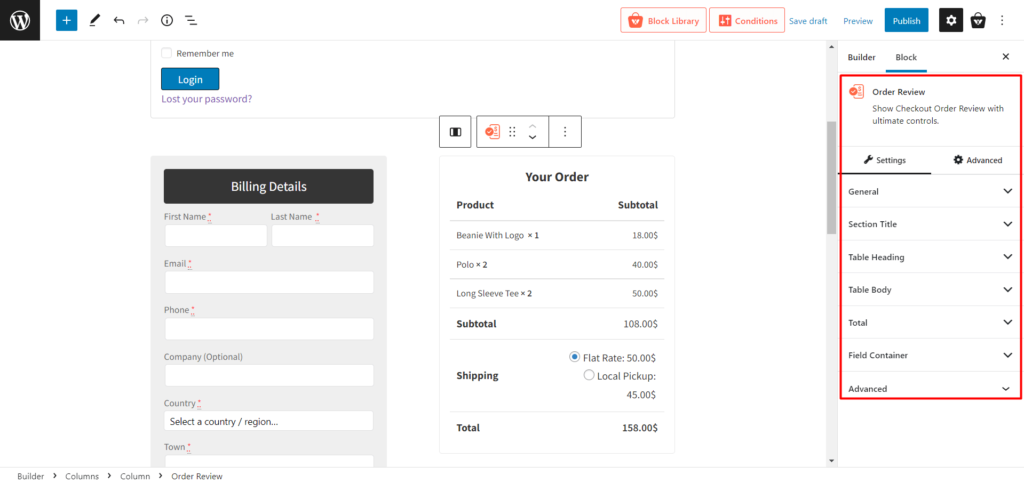The width and height of the screenshot is (1024, 483).
Task: Select the edit pencil tool
Action: coord(94,21)
